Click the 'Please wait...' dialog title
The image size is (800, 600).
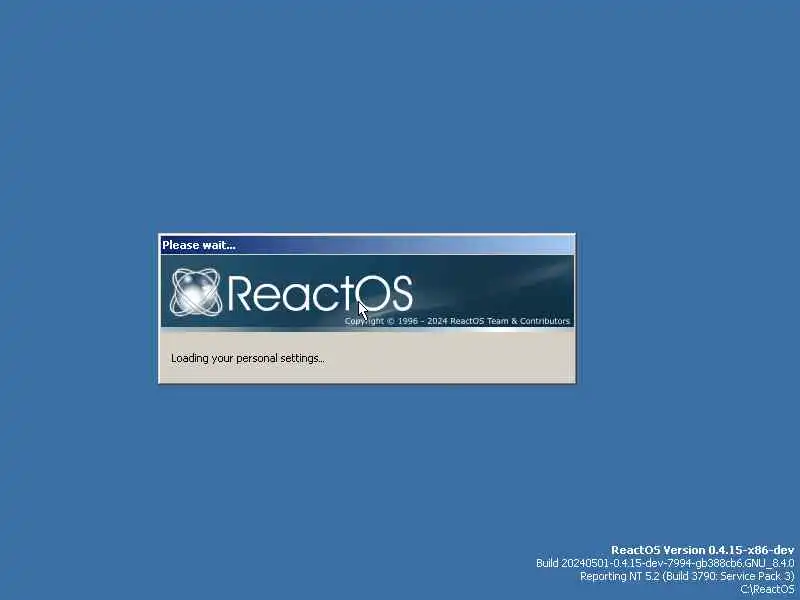tap(198, 245)
